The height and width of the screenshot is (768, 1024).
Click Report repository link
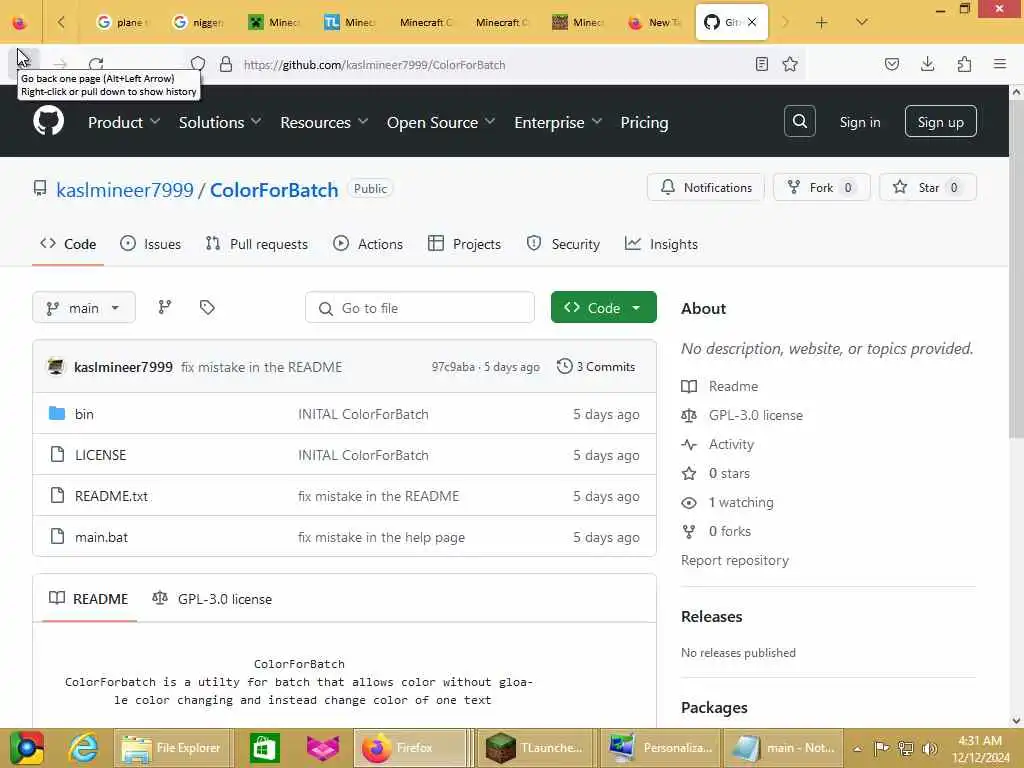(x=735, y=560)
